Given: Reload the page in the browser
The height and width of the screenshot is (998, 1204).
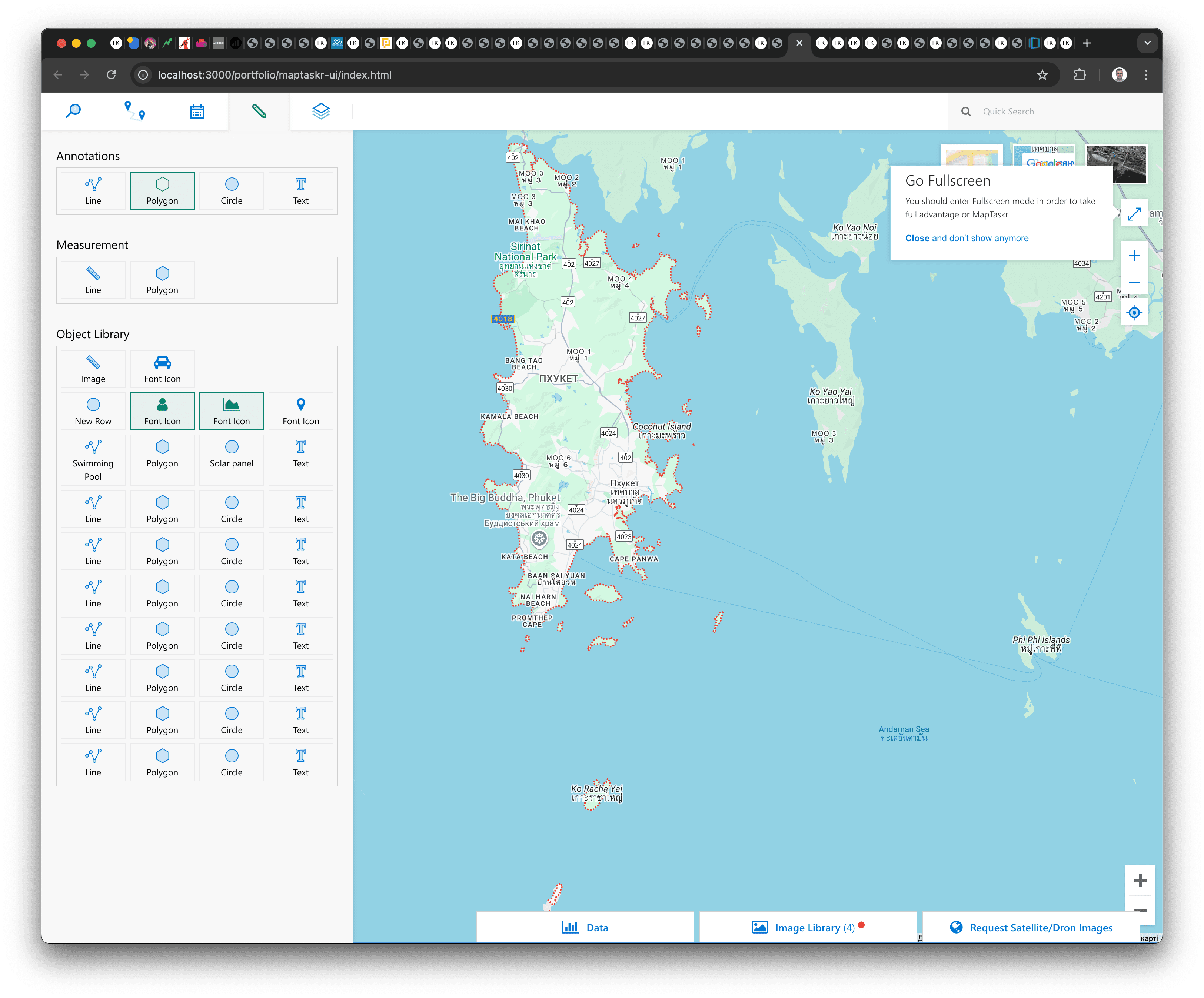Looking at the screenshot, I should coord(111,74).
